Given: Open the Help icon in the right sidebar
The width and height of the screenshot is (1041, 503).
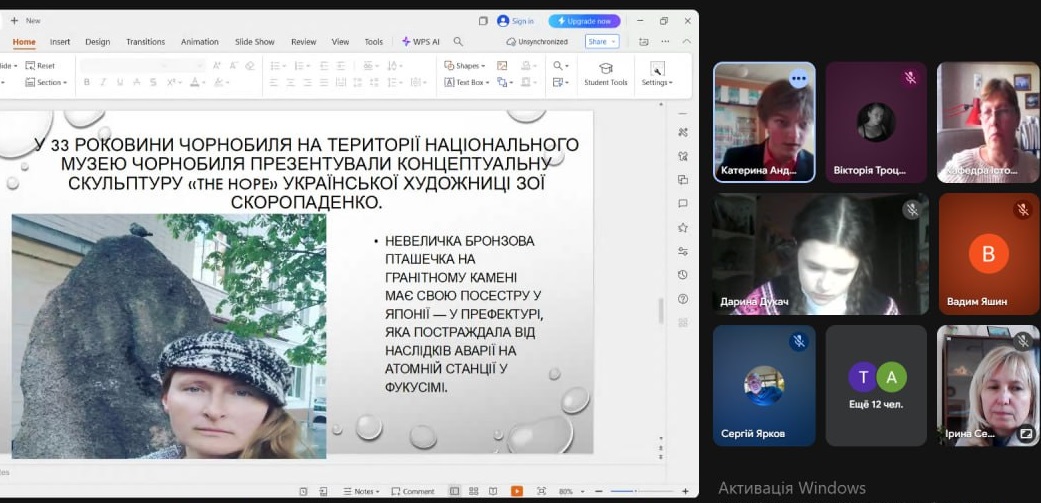Looking at the screenshot, I should pyautogui.click(x=683, y=298).
